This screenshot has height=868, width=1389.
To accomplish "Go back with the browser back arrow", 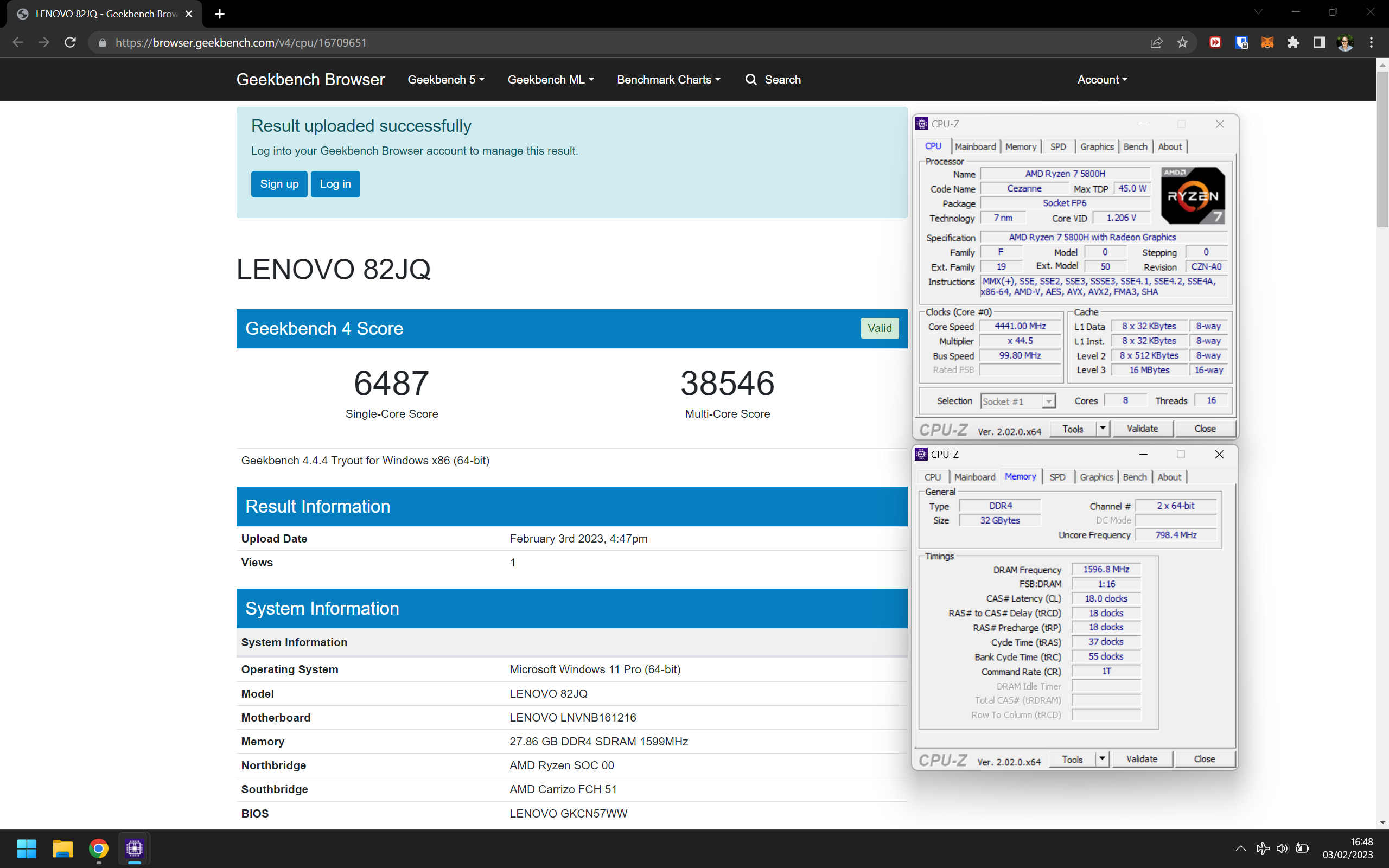I will click(x=18, y=42).
